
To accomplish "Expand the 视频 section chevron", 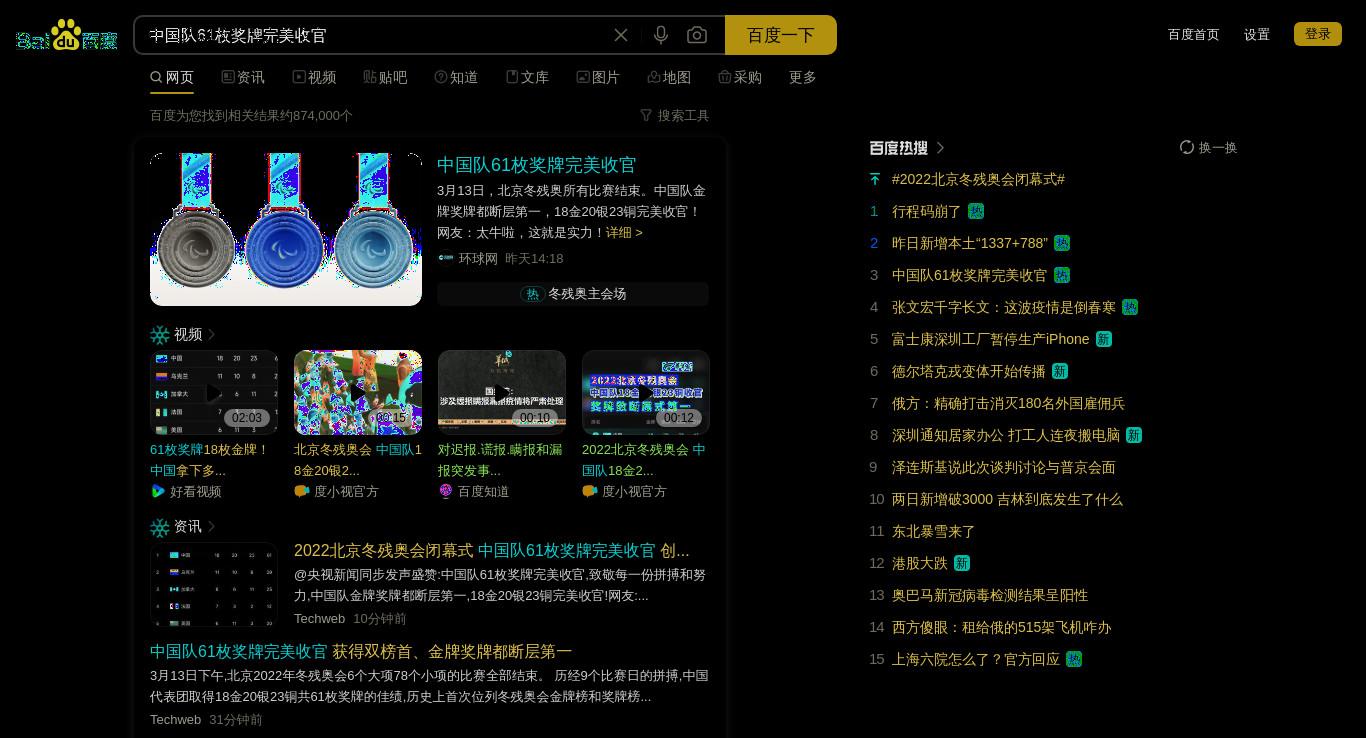I will click(x=211, y=334).
